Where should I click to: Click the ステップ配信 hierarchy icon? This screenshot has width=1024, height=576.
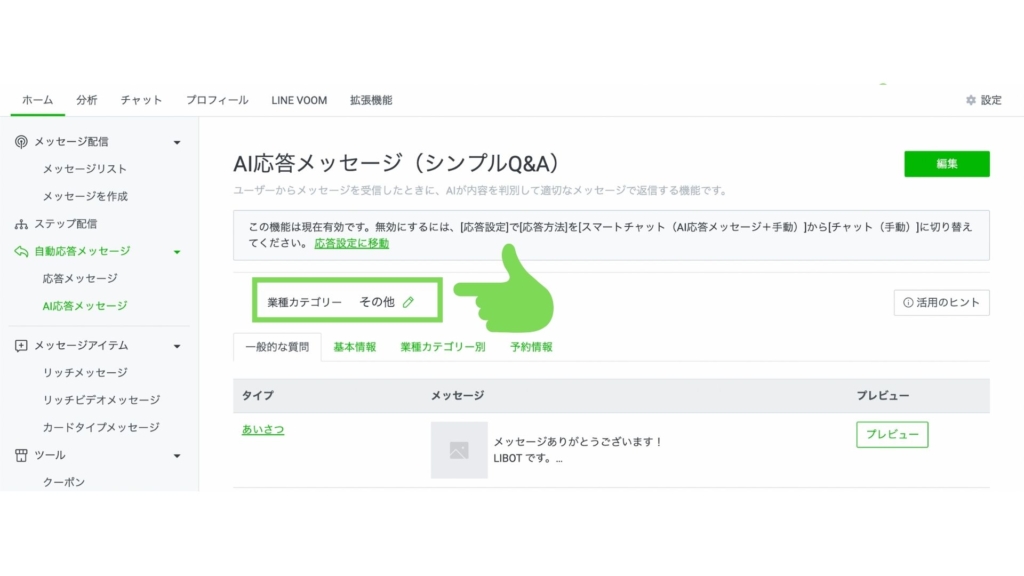(x=21, y=224)
